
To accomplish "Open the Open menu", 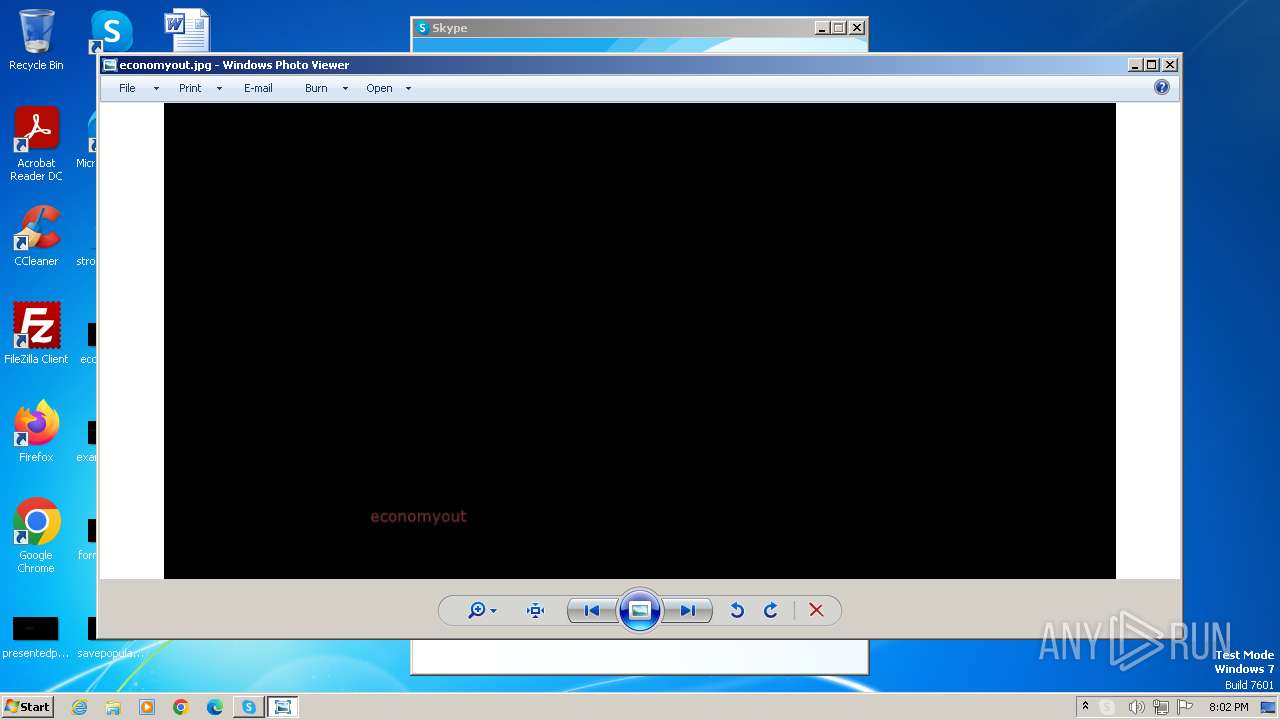I will tap(379, 88).
